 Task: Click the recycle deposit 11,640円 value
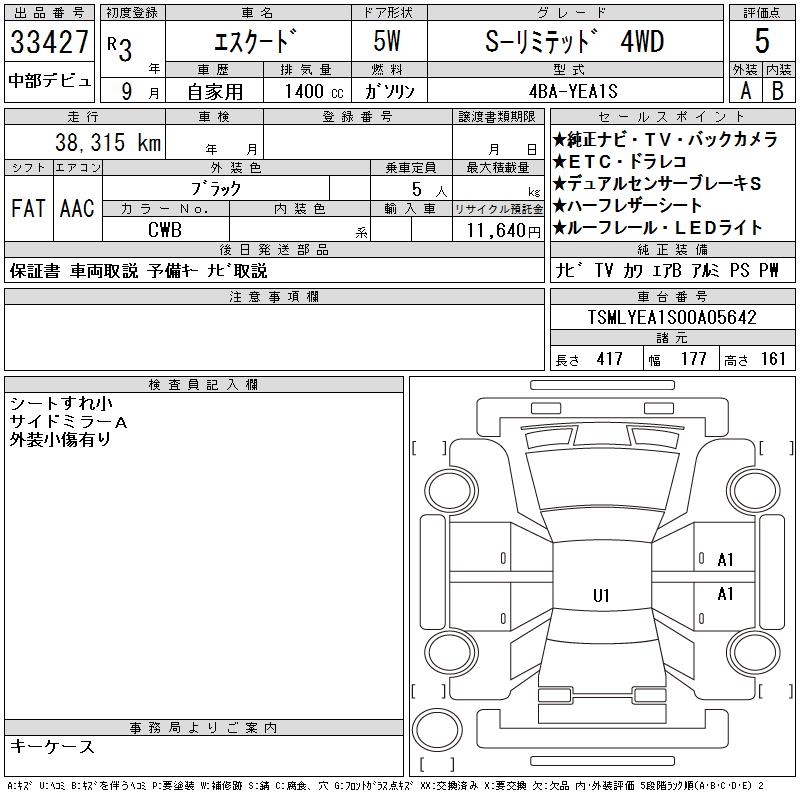[x=503, y=231]
